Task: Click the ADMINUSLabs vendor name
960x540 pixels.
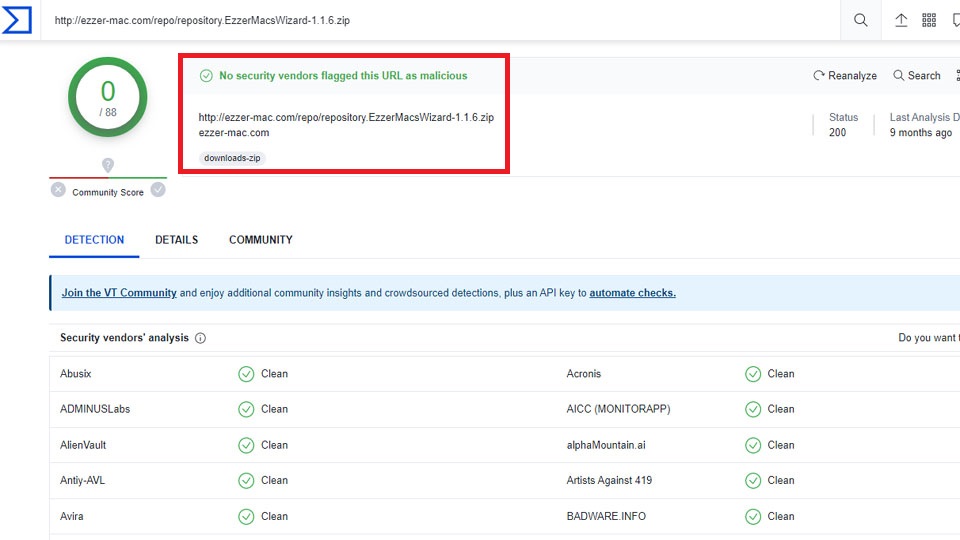Action: (95, 409)
